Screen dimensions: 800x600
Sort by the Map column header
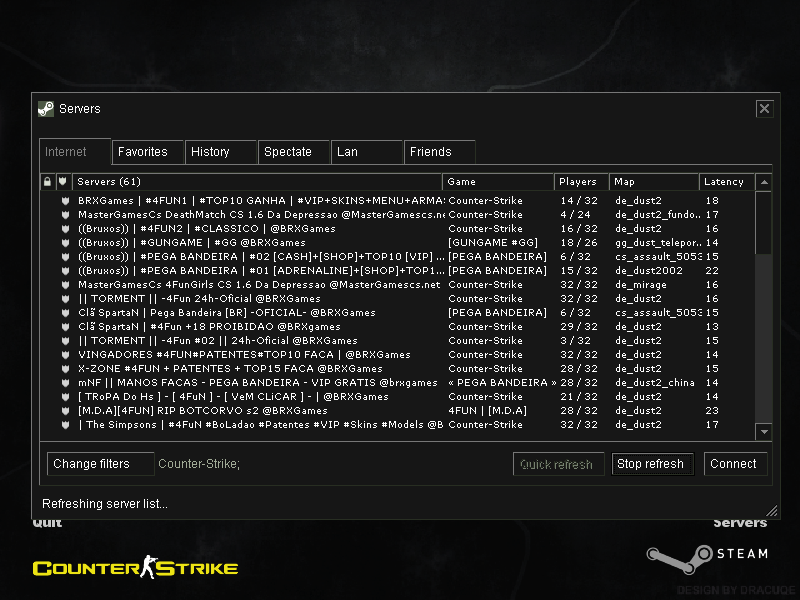[x=654, y=182]
